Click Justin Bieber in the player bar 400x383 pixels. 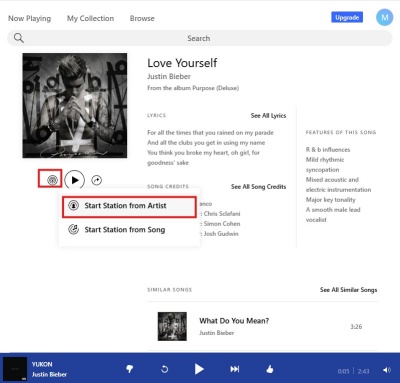pyautogui.click(x=49, y=375)
